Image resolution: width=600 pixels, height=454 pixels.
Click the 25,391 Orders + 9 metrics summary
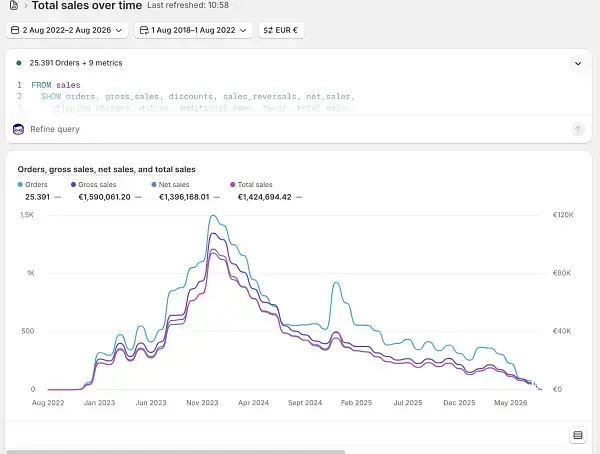76,63
